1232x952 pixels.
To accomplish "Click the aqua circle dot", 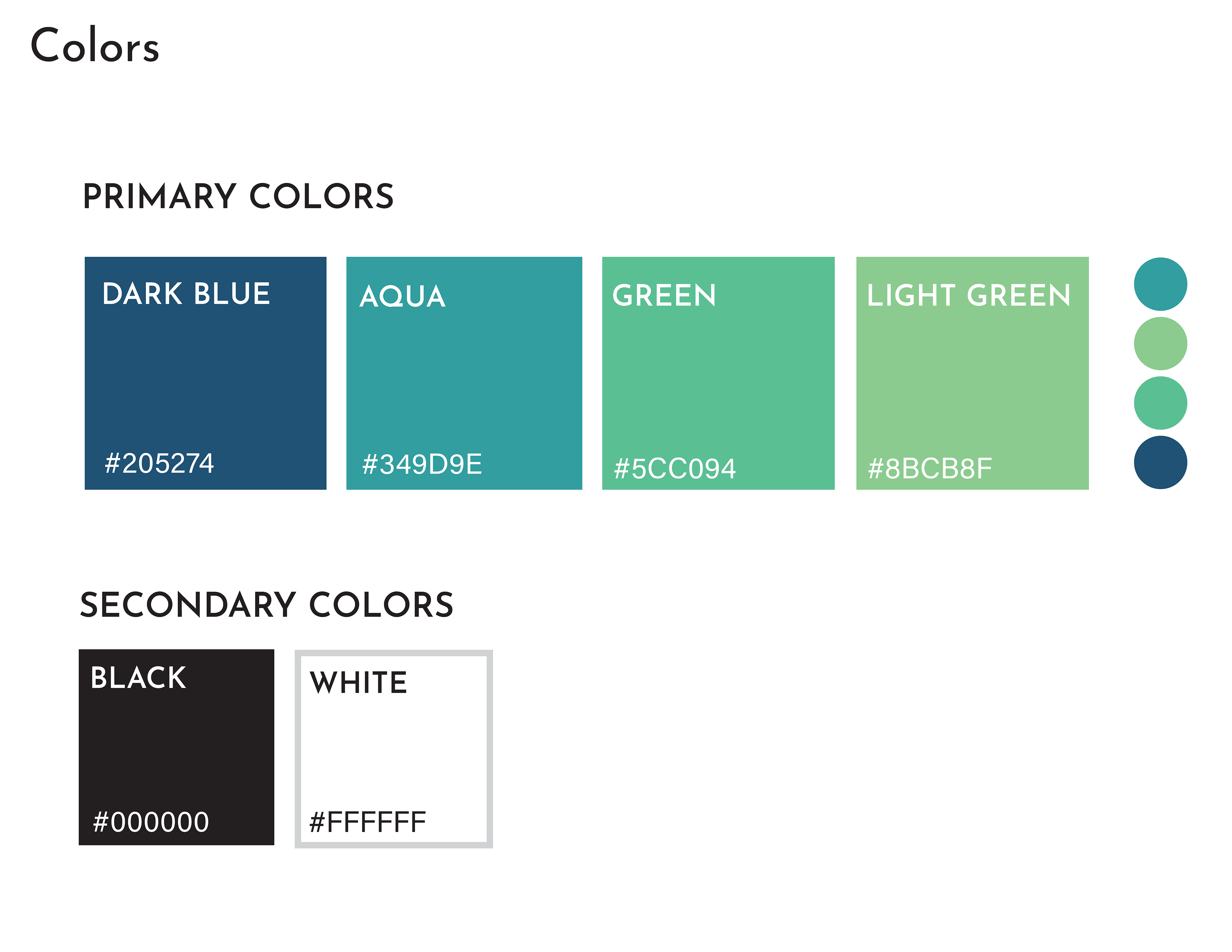I will tap(1160, 284).
